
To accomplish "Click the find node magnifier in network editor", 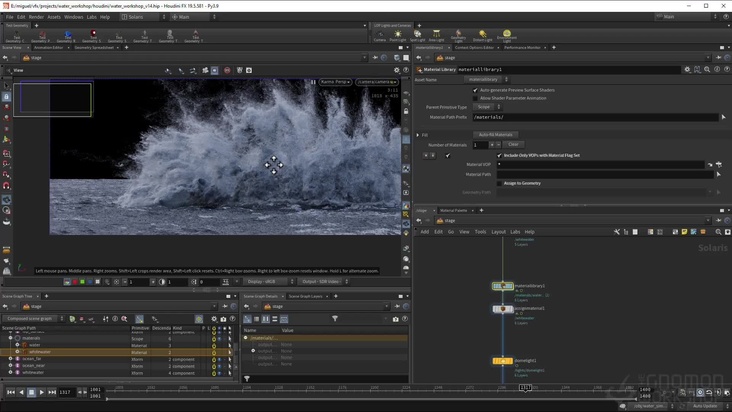I will (x=718, y=232).
